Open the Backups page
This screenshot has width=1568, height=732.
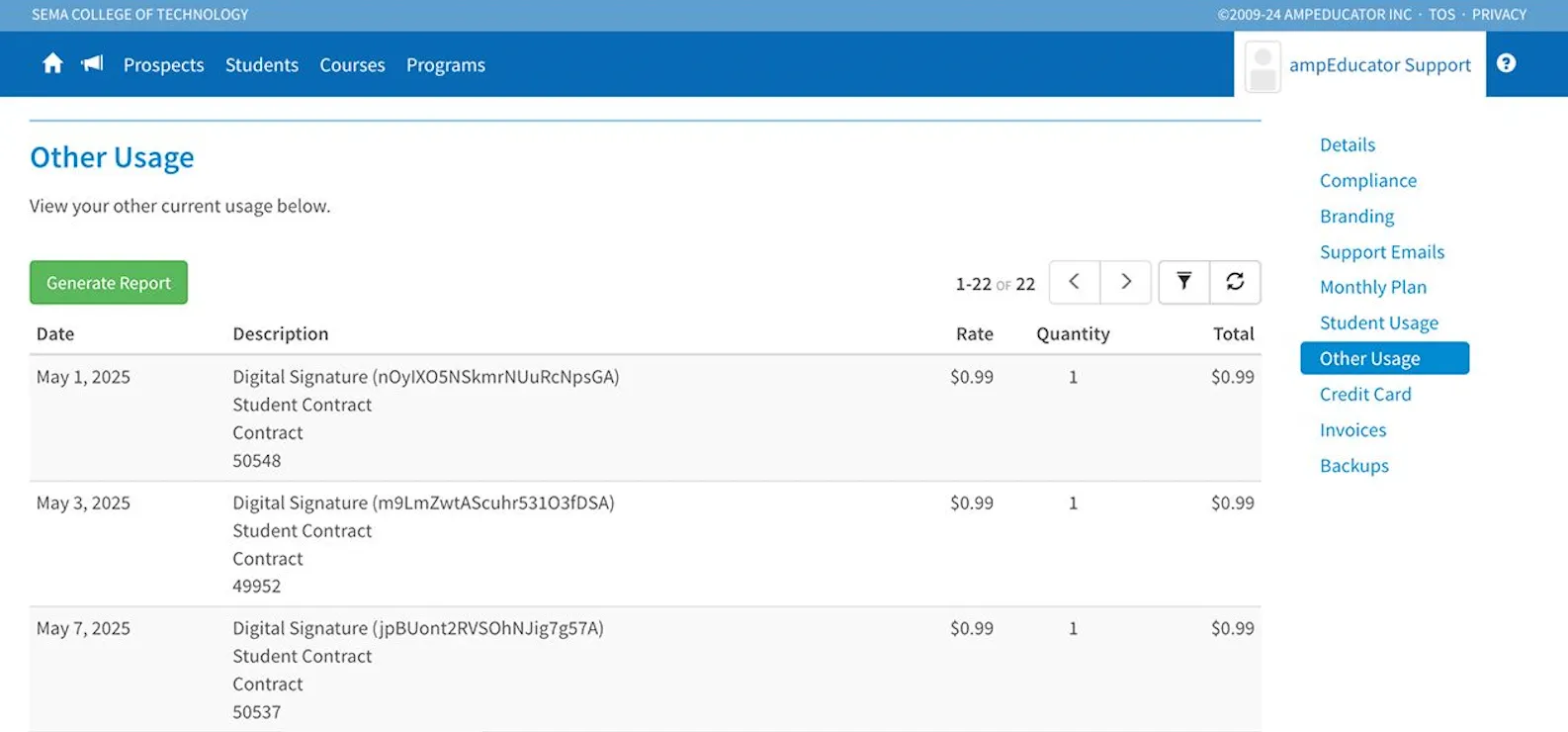coord(1354,466)
